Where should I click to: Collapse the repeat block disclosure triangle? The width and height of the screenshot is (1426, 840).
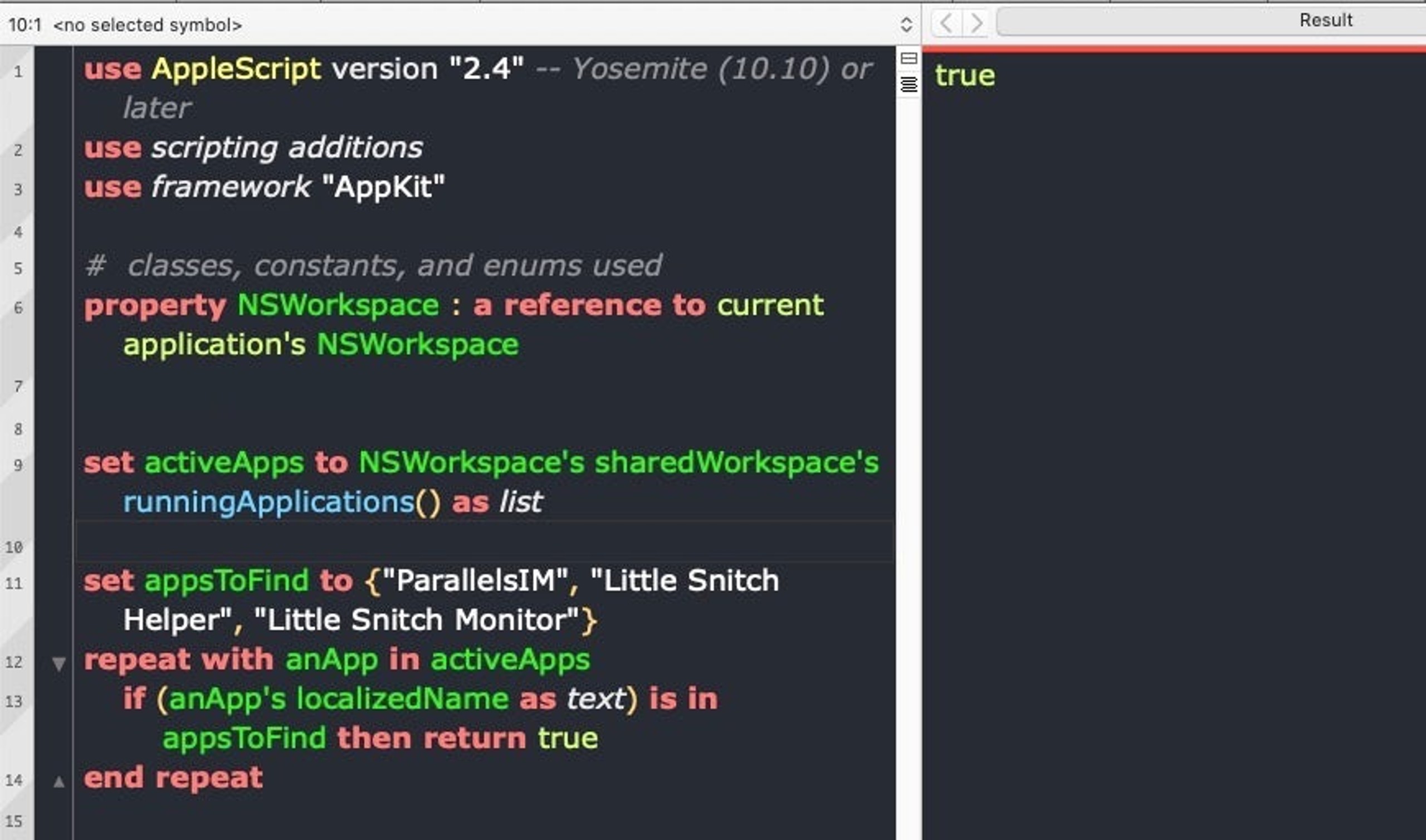pos(59,663)
